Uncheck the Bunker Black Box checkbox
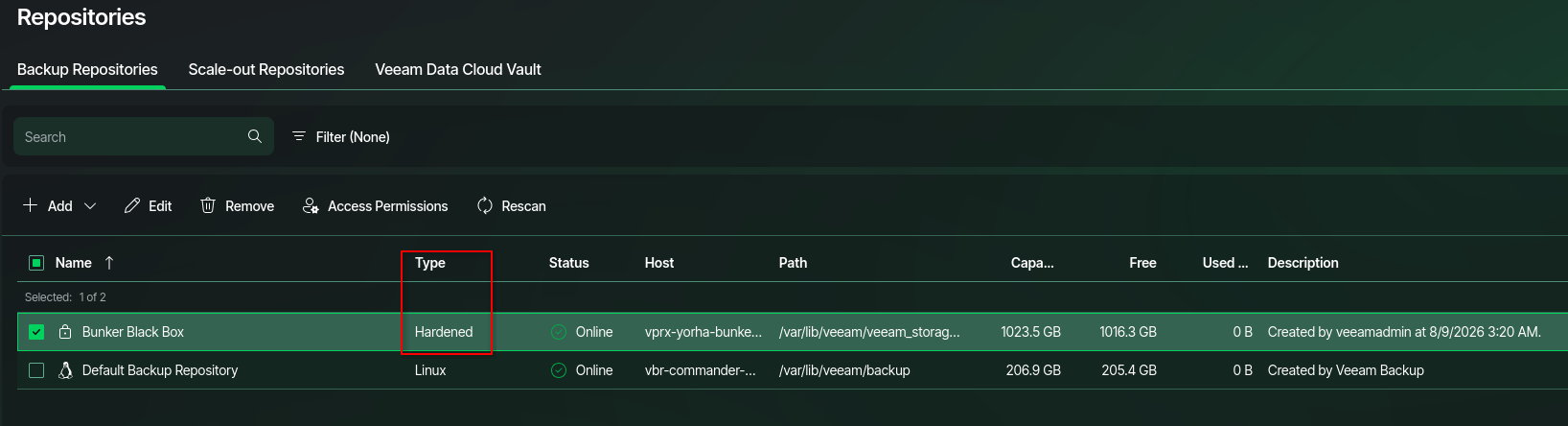The image size is (1568, 426). (36, 332)
